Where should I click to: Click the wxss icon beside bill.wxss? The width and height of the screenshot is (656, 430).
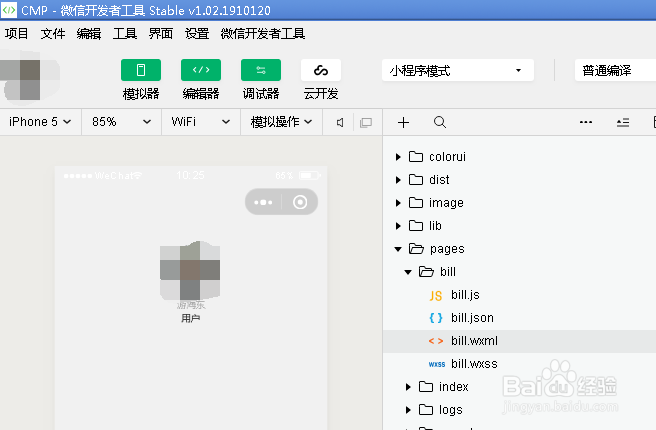click(436, 364)
